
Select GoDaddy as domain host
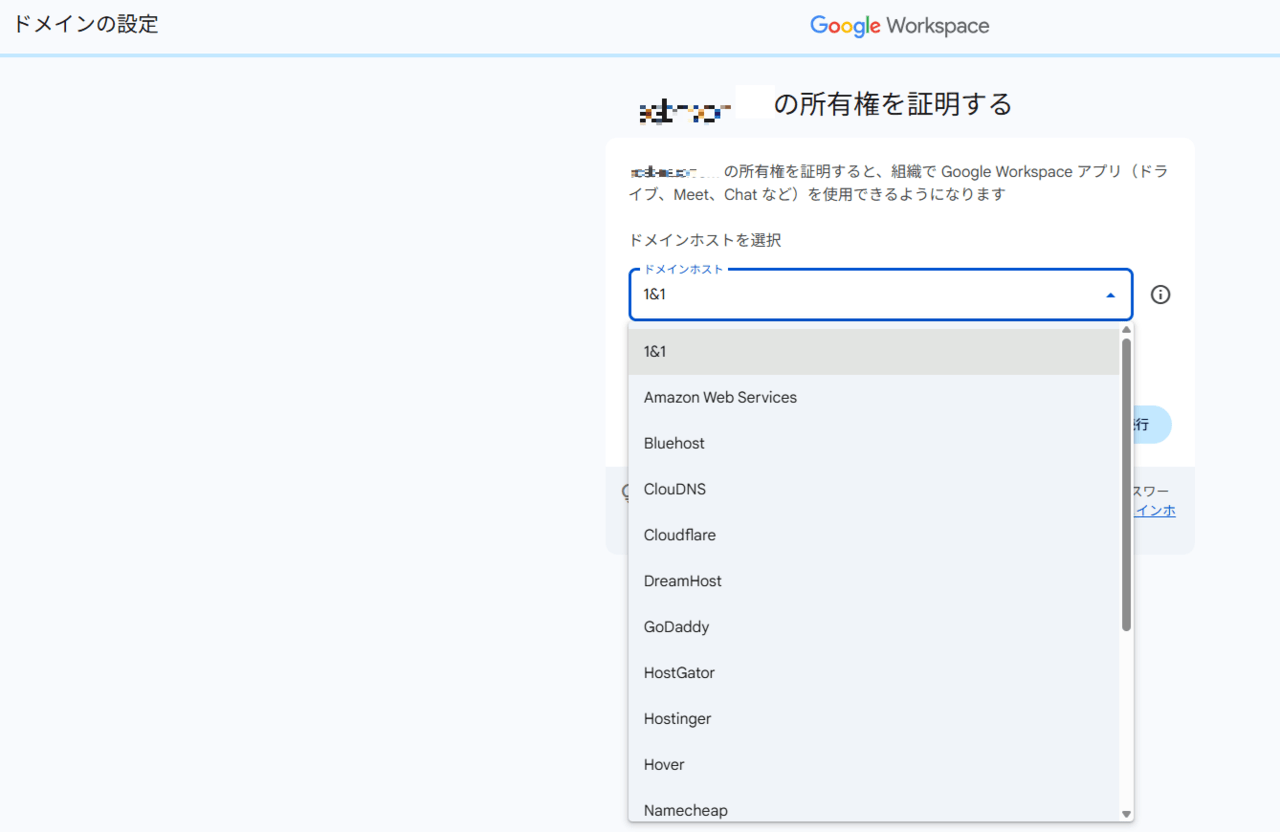tap(874, 628)
